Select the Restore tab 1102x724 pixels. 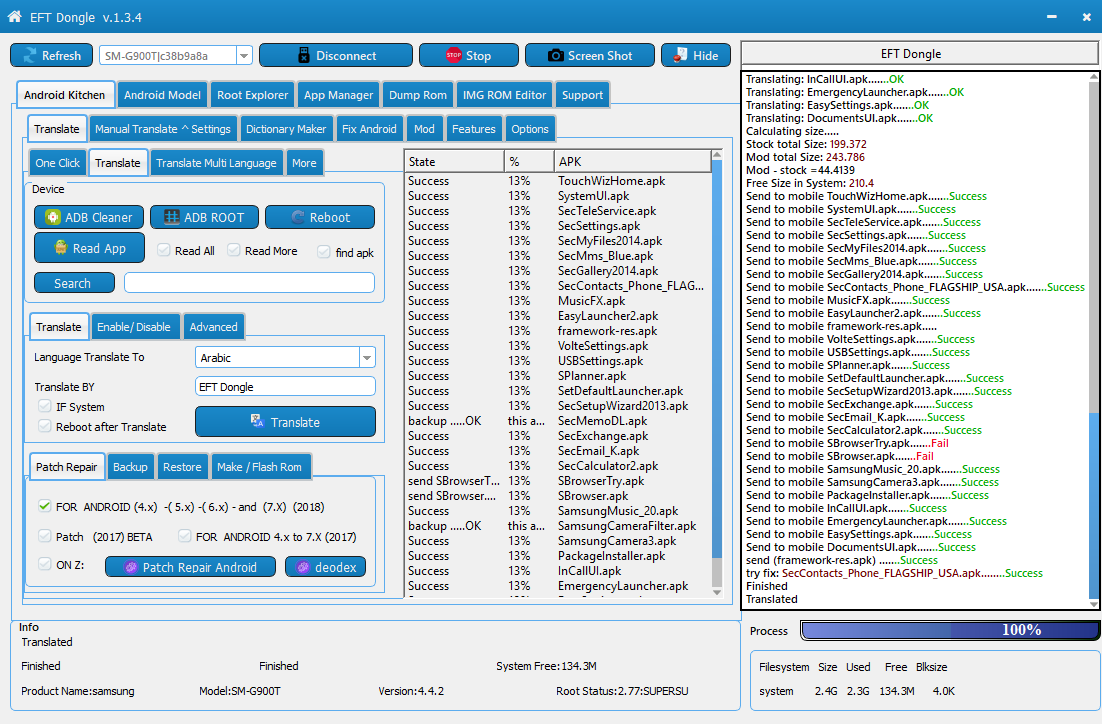pyautogui.click(x=182, y=467)
